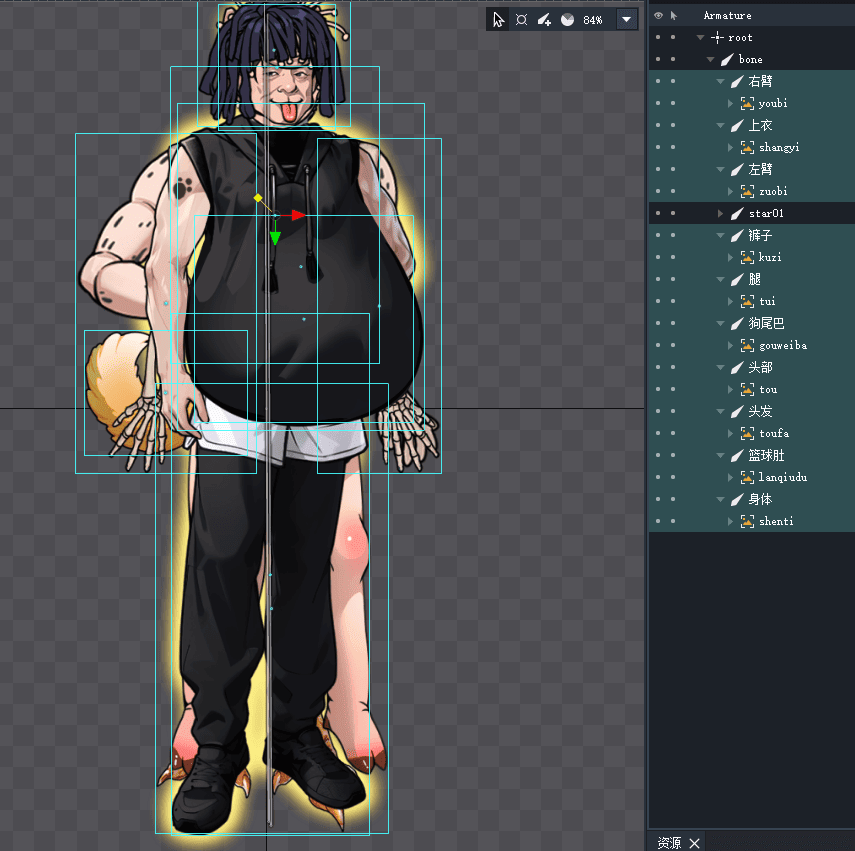The width and height of the screenshot is (855, 851).
Task: Toggle selectable dot for the kuzi slot
Action: pyautogui.click(x=673, y=257)
